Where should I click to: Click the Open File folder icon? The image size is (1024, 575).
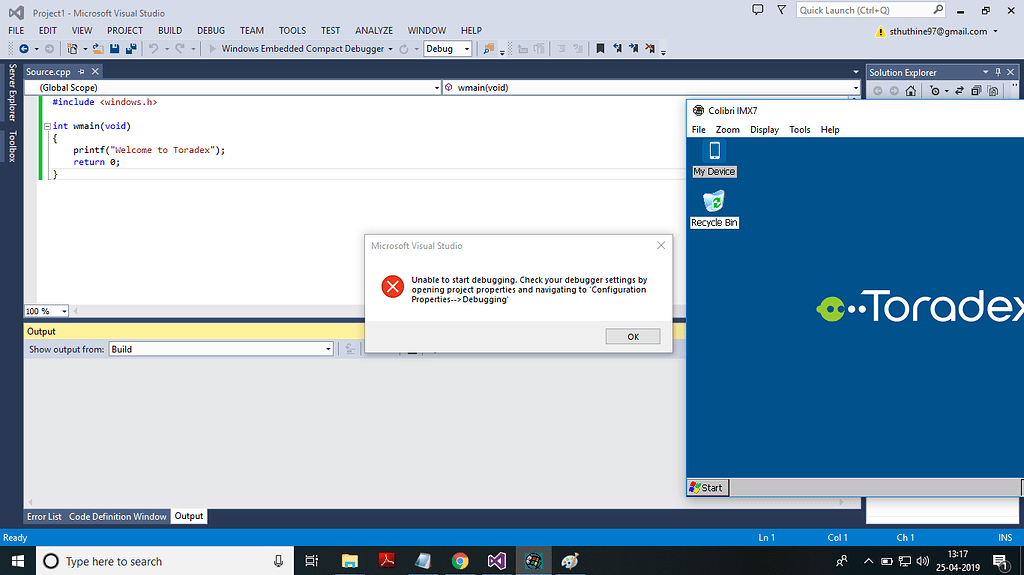(98, 48)
